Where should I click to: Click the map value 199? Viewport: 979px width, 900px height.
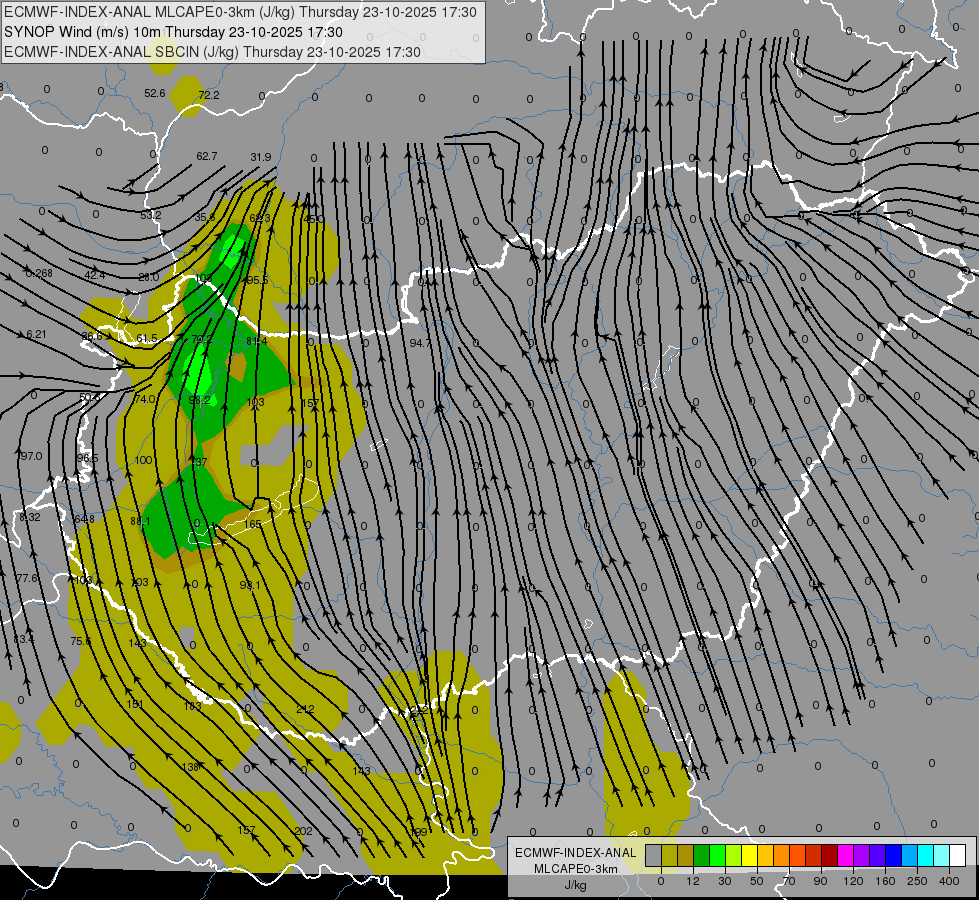pyautogui.click(x=418, y=832)
